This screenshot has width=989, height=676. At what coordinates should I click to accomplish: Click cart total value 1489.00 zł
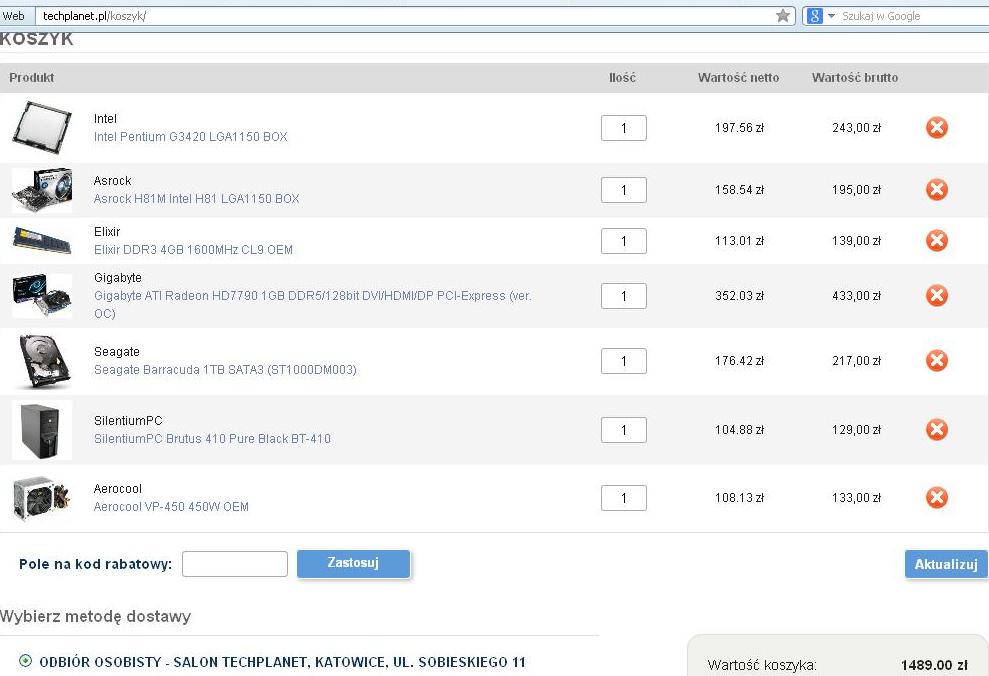coord(933,665)
